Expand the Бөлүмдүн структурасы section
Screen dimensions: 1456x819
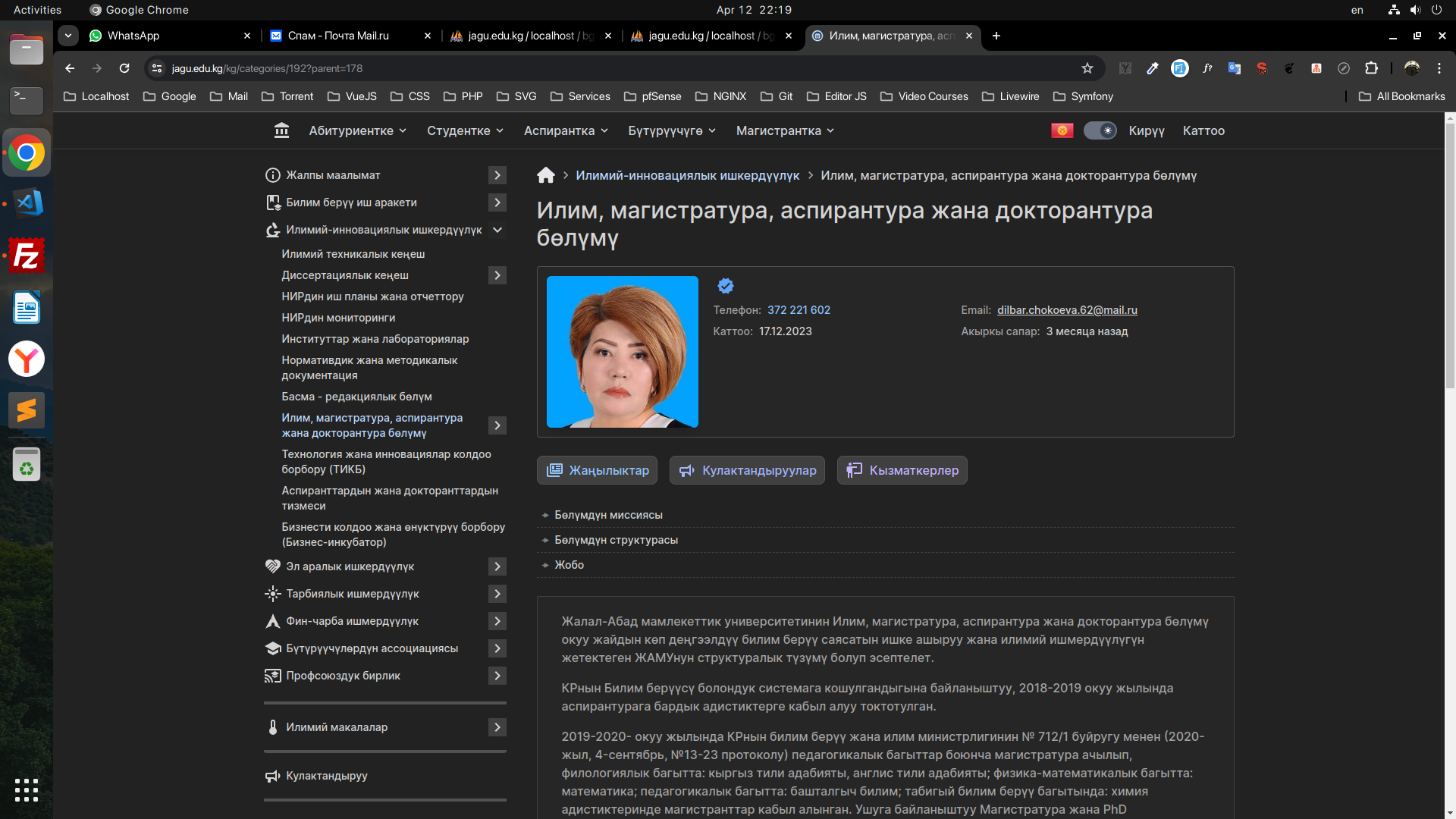point(616,540)
